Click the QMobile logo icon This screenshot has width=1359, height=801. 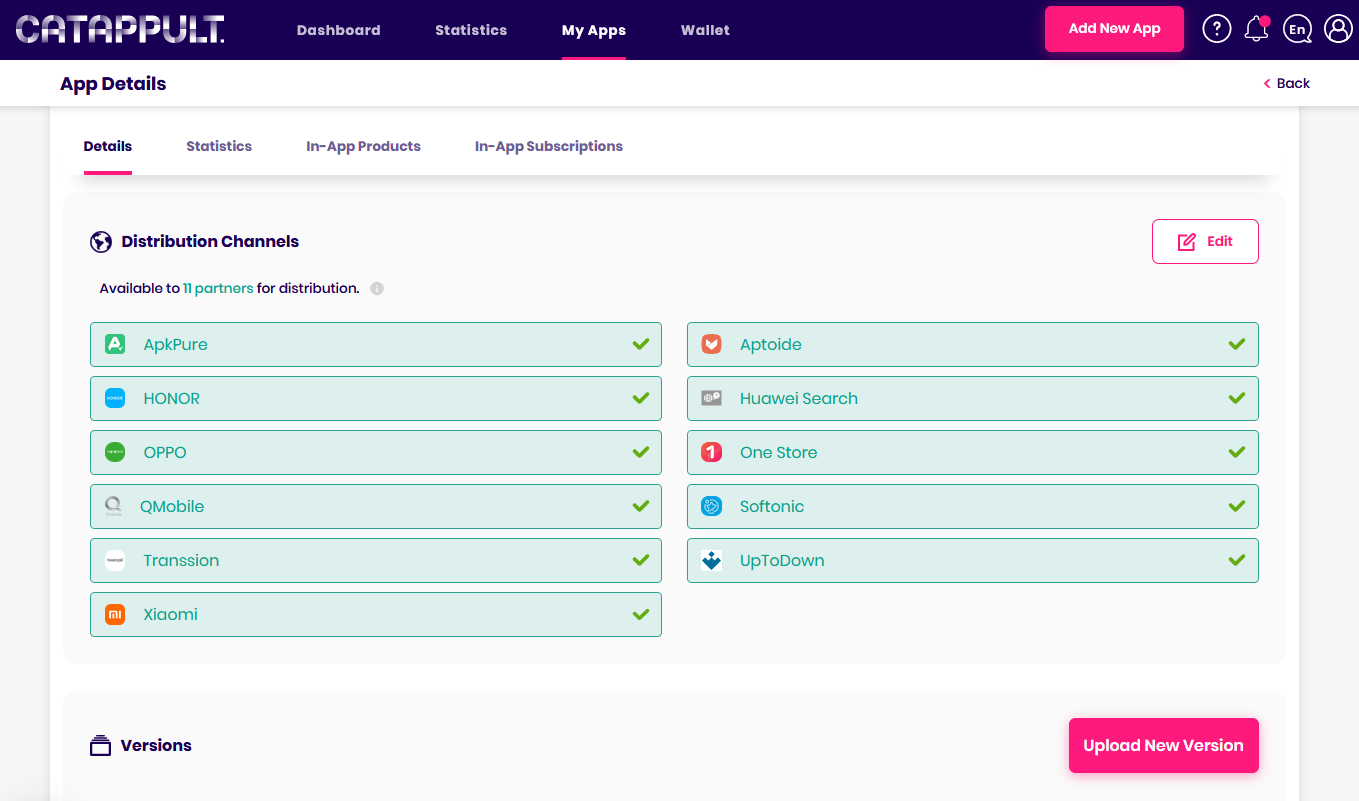coord(113,506)
